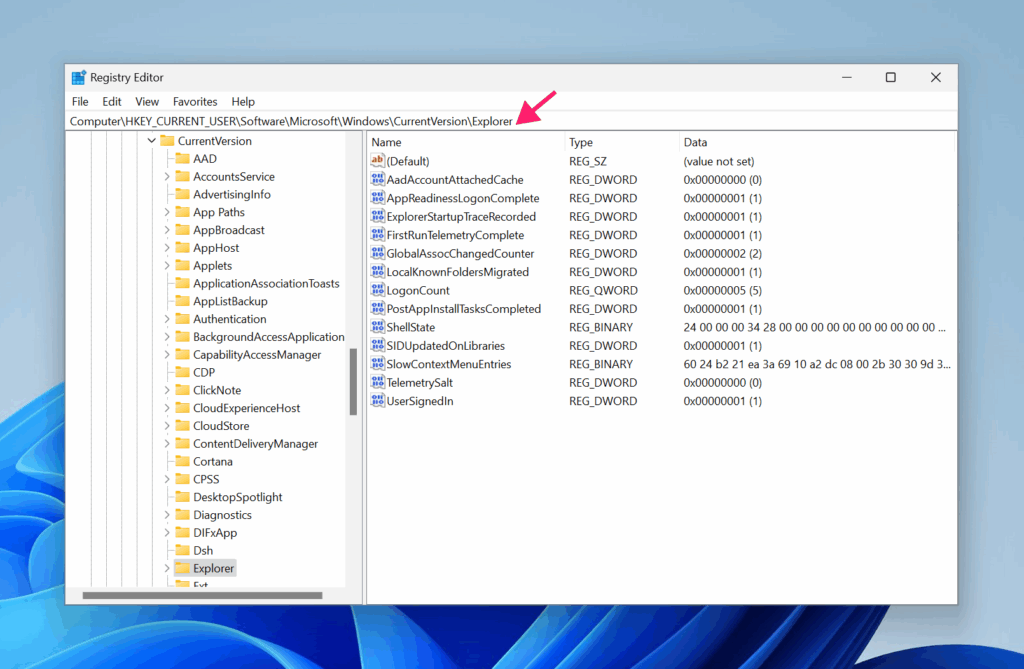Select the BackgroundAccessApplication key
Viewport: 1024px width, 669px height.
tap(268, 336)
